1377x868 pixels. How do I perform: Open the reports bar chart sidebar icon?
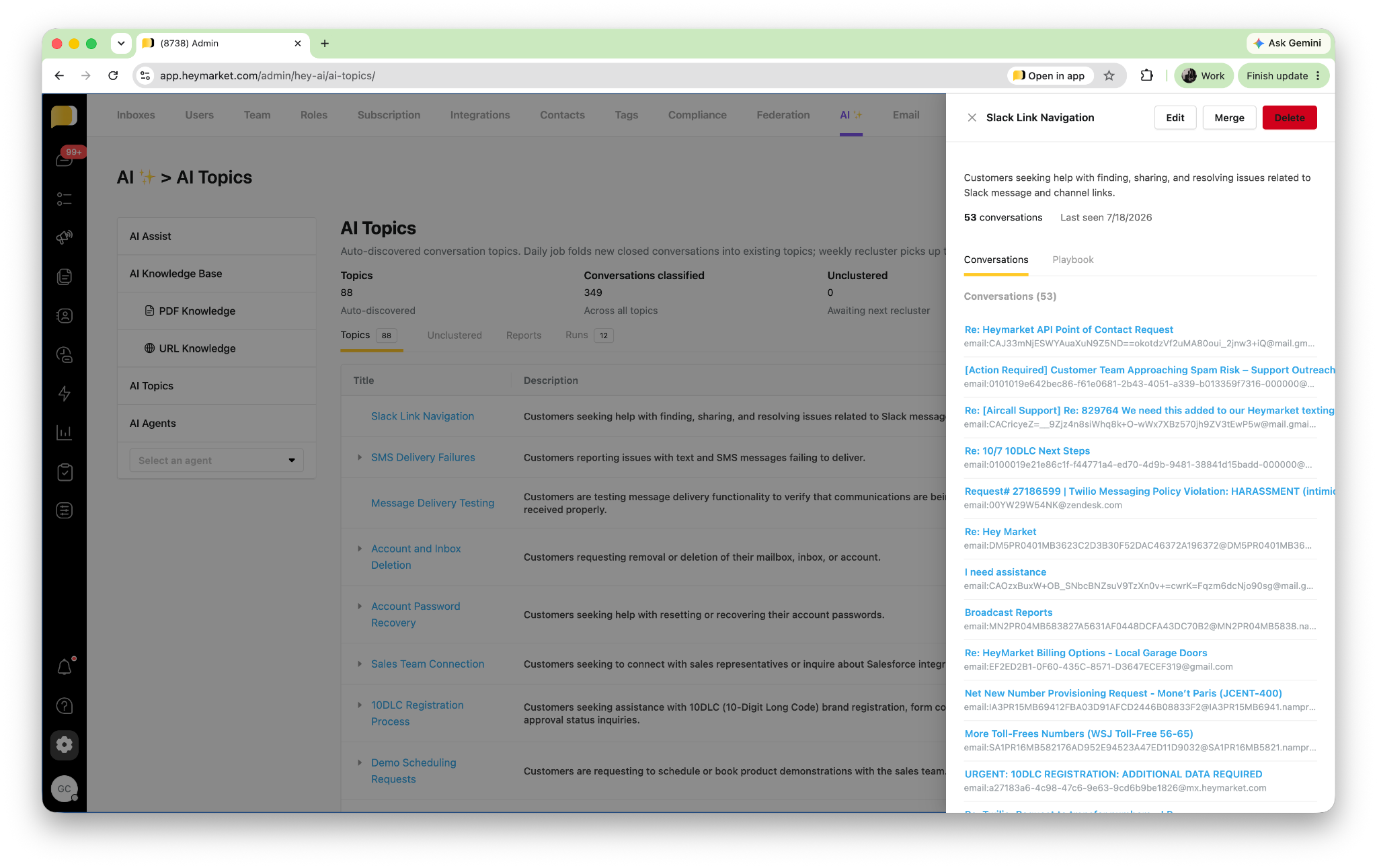pyautogui.click(x=65, y=432)
